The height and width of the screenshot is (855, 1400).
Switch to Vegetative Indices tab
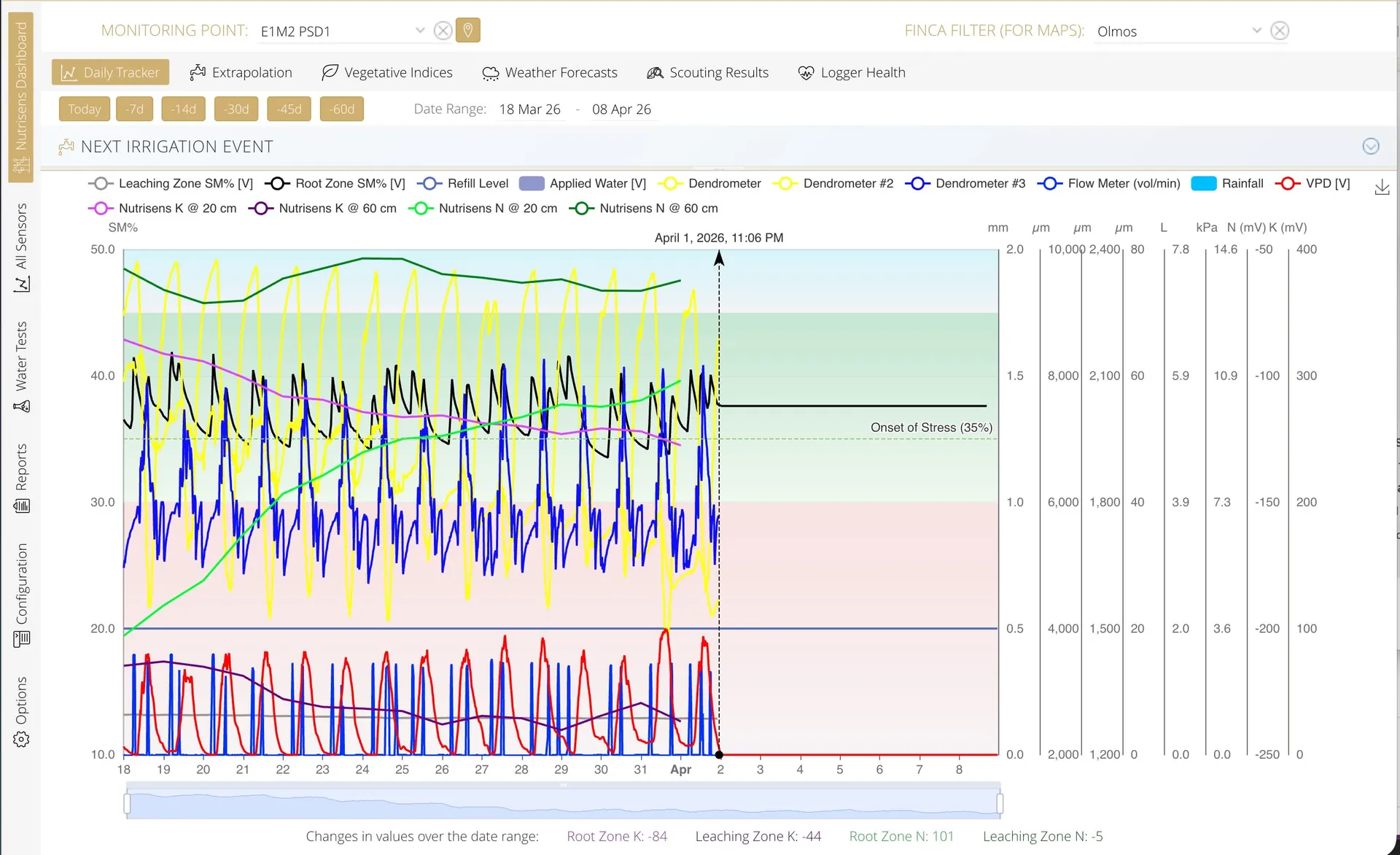tap(387, 72)
